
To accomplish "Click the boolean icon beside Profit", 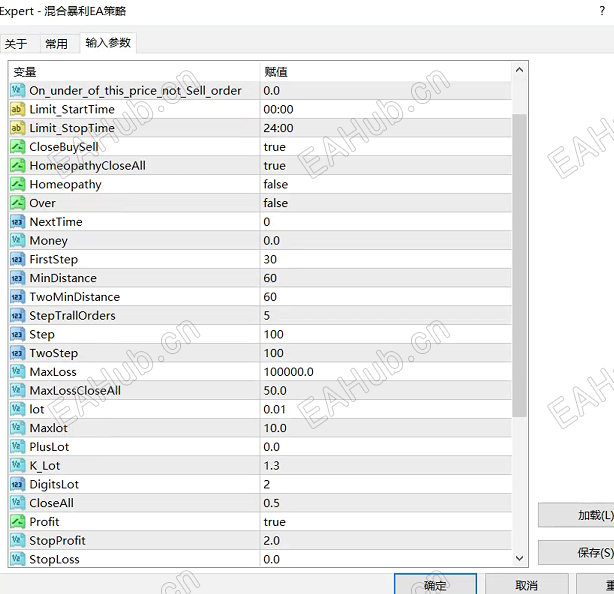I will point(17,522).
